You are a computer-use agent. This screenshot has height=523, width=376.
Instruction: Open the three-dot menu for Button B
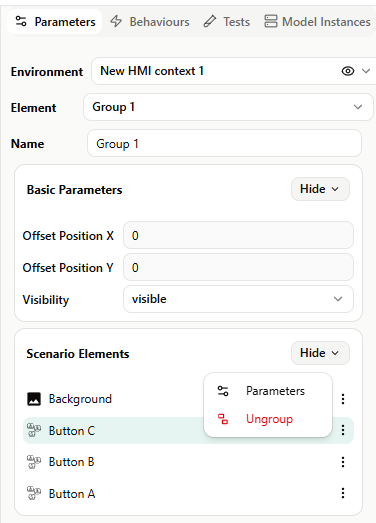(x=343, y=462)
